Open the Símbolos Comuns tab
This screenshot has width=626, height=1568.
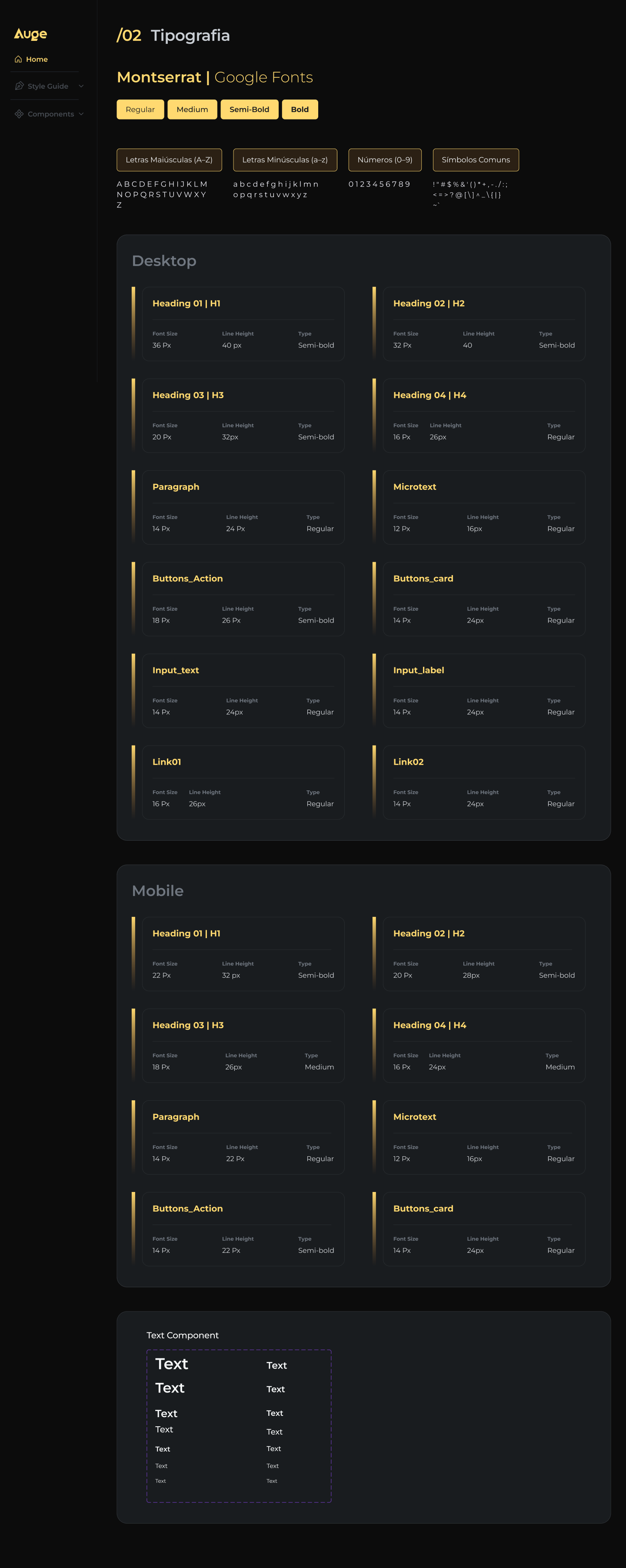click(476, 160)
